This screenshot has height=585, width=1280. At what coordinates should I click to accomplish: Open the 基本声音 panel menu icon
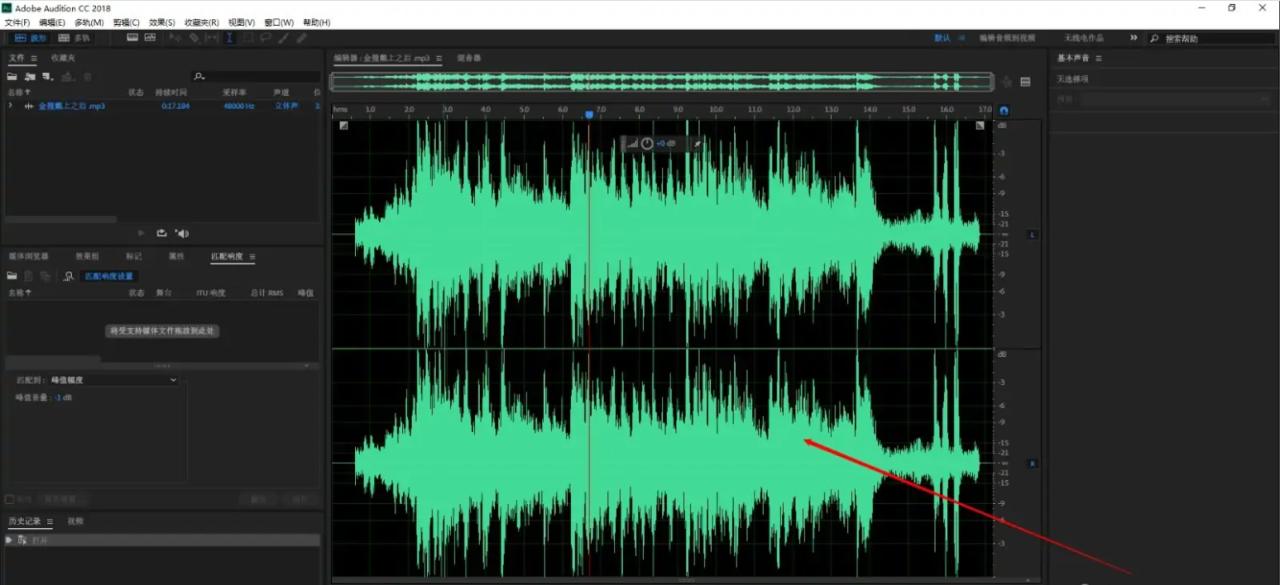[x=1099, y=58]
